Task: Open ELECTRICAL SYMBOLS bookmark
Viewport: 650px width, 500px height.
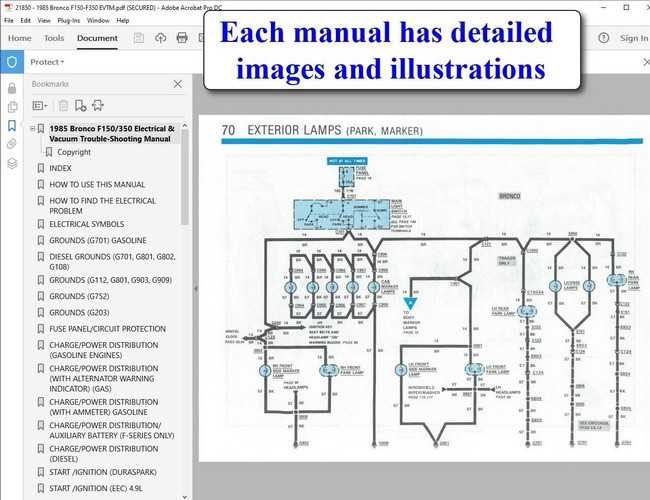Action: (87, 224)
